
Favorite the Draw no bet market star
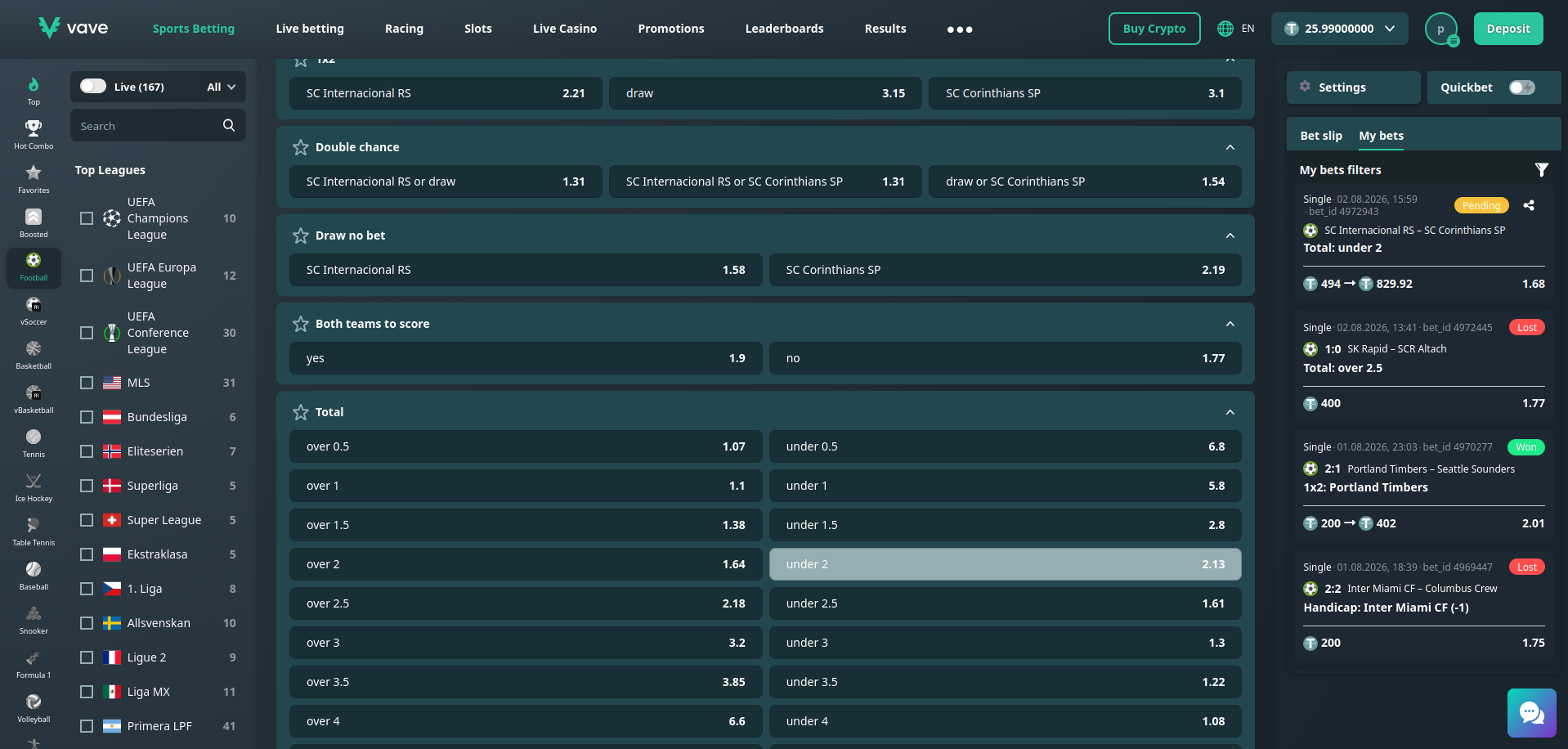[301, 235]
